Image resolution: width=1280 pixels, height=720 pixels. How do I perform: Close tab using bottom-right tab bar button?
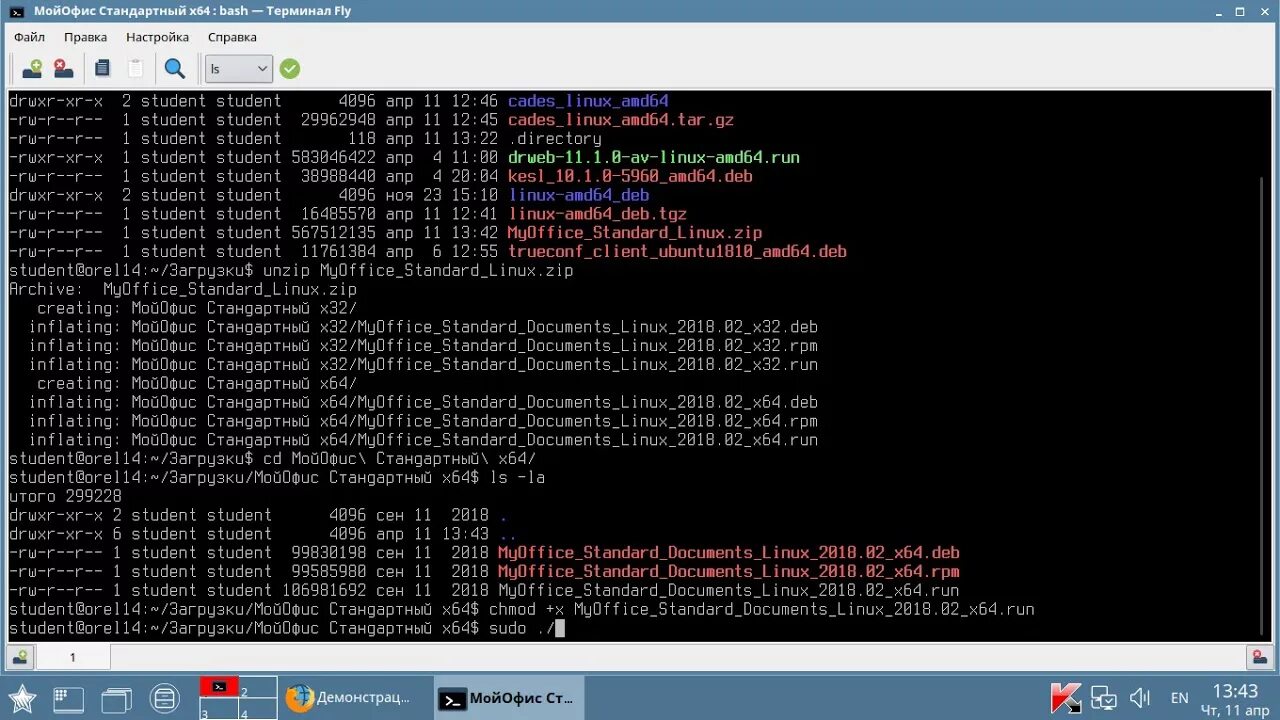point(1259,657)
